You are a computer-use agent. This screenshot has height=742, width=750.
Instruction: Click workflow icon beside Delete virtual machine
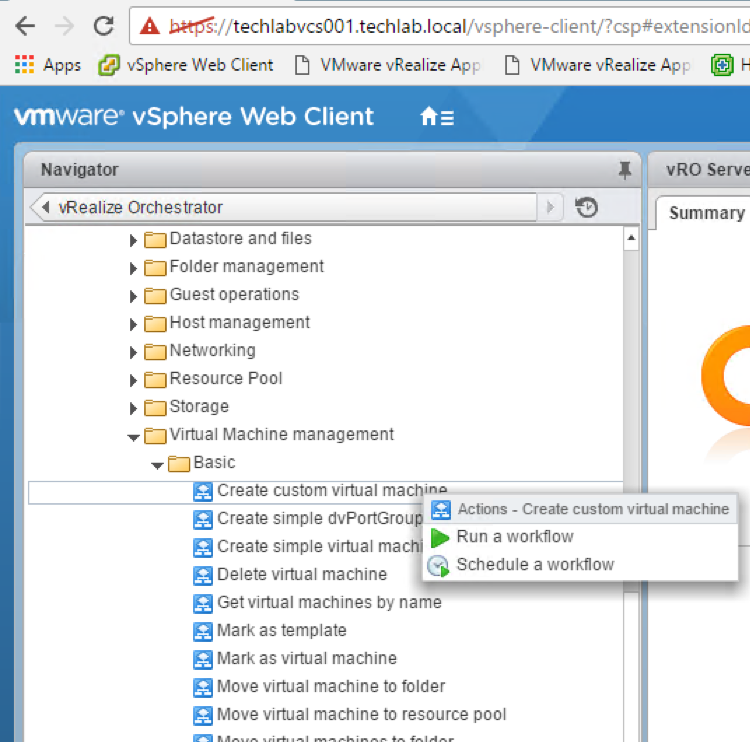coord(203,576)
